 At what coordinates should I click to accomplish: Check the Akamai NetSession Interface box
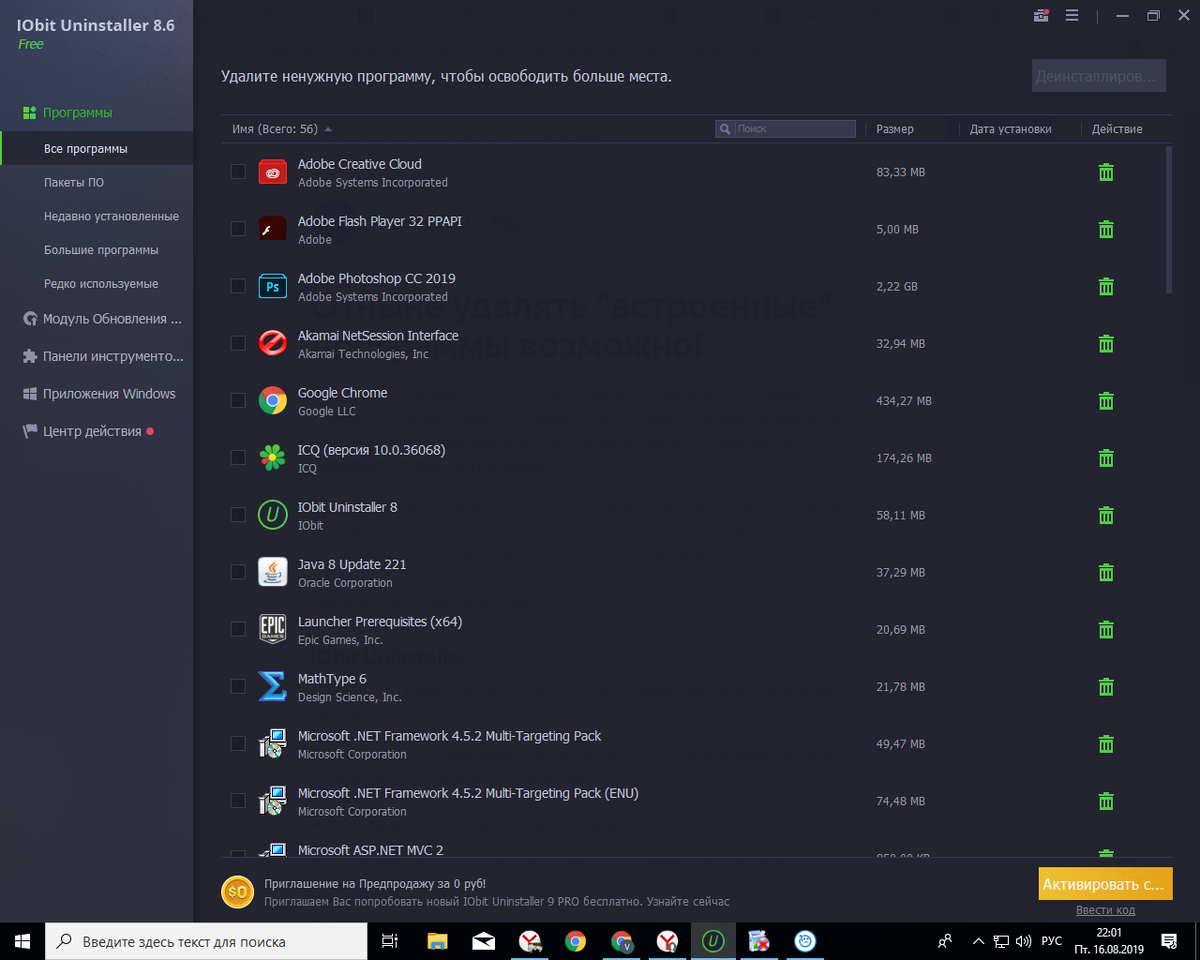point(238,343)
